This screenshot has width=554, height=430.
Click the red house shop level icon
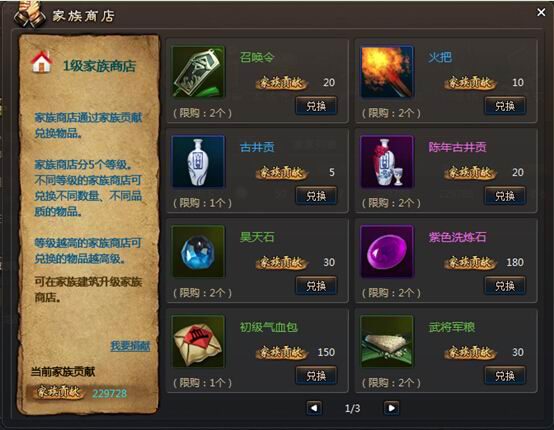[x=42, y=62]
